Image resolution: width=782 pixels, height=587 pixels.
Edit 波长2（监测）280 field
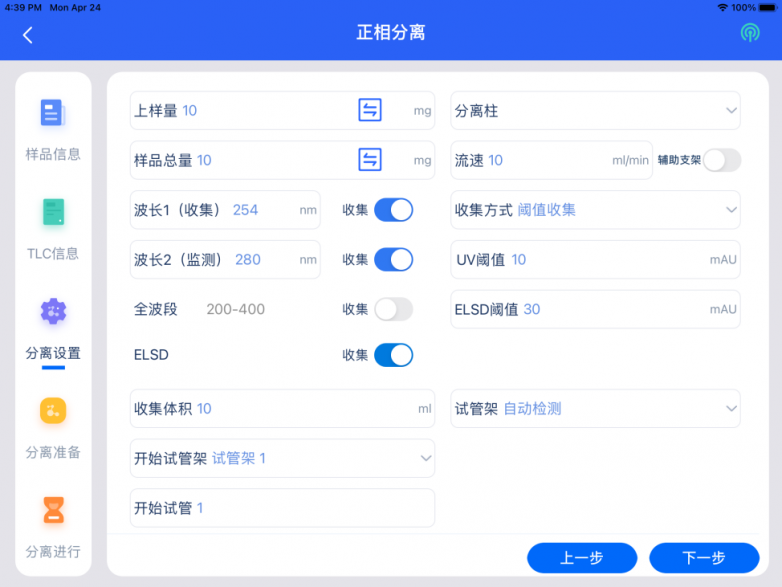click(x=225, y=259)
